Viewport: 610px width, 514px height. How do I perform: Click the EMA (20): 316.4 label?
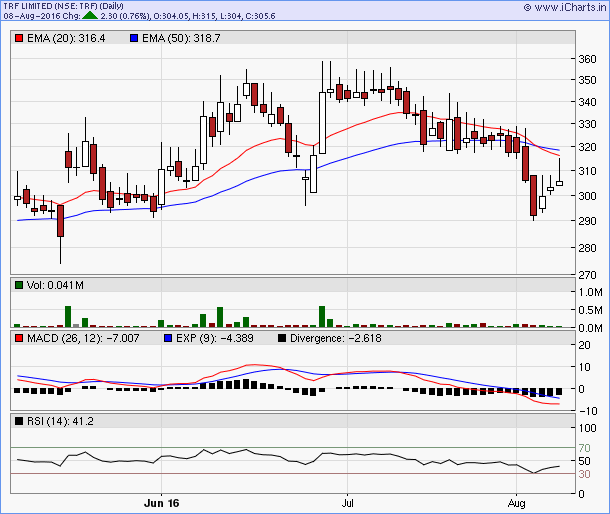pyautogui.click(x=66, y=38)
